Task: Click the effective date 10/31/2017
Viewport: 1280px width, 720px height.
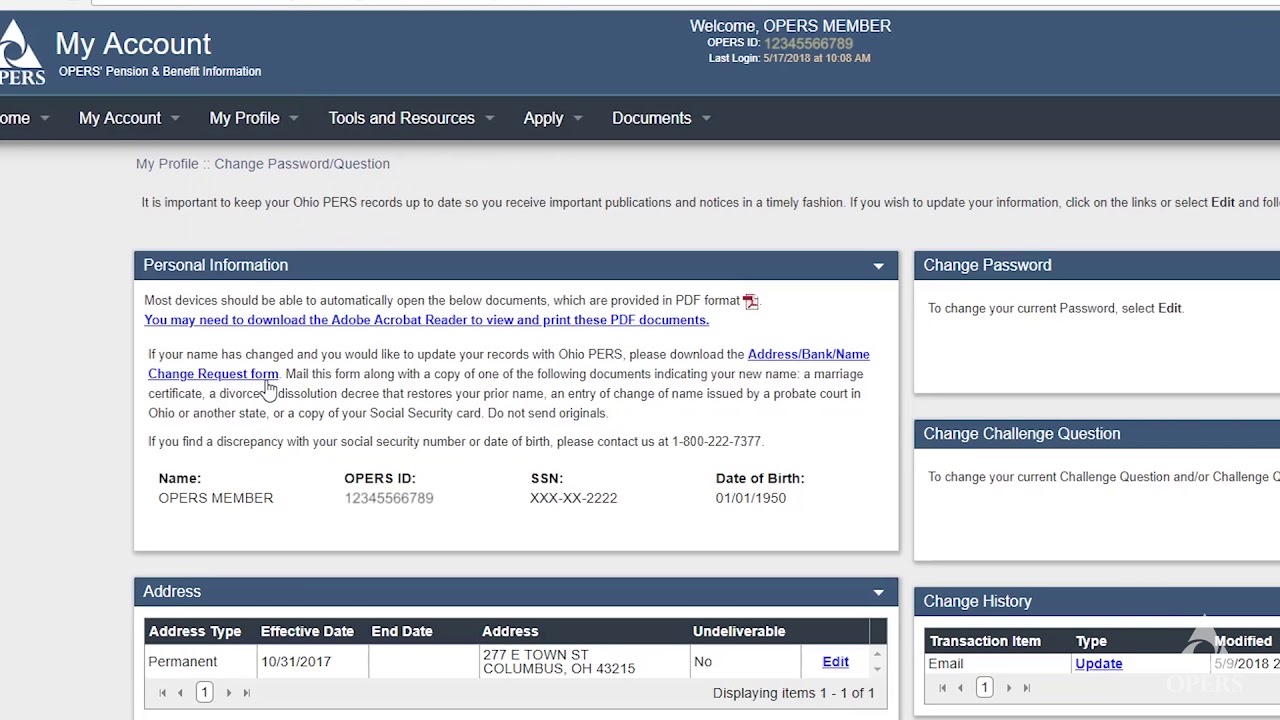Action: [x=295, y=661]
